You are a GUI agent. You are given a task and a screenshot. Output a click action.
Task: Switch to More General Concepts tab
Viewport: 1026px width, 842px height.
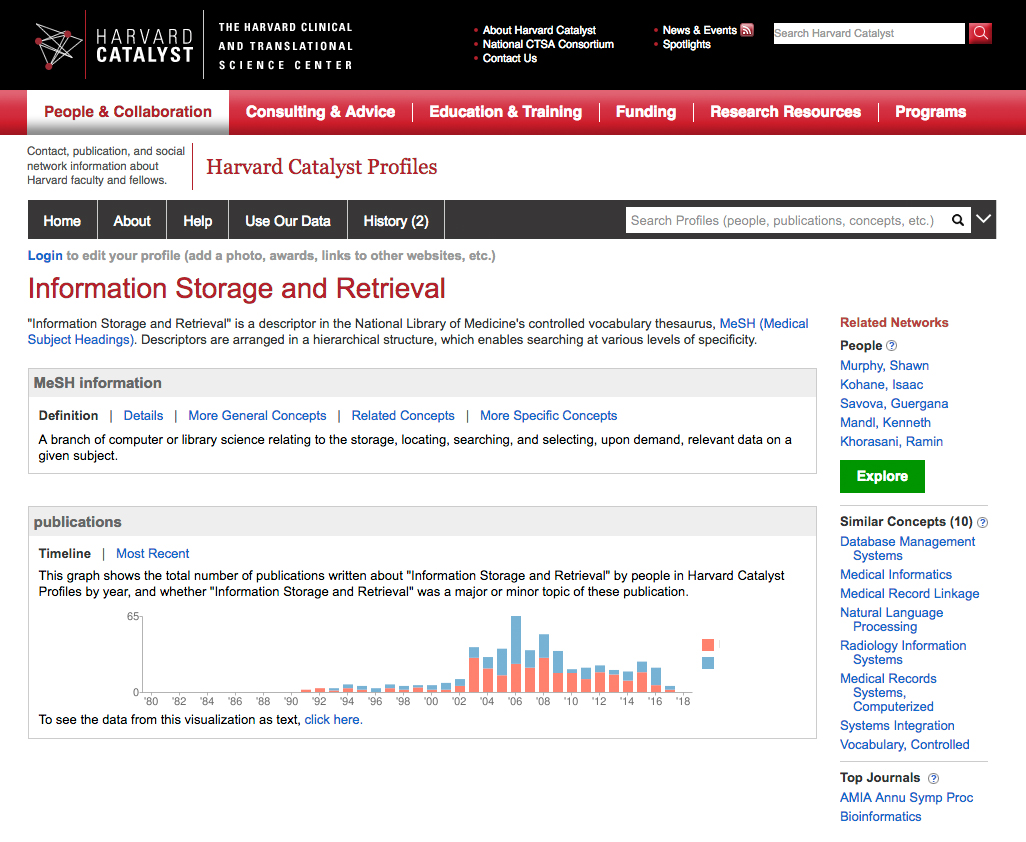click(x=257, y=415)
